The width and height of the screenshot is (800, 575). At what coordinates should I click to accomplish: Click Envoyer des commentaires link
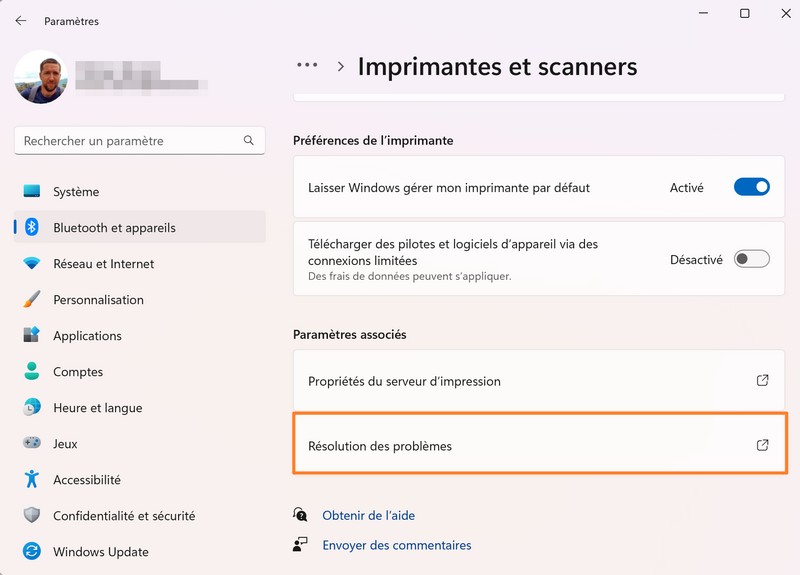[396, 545]
